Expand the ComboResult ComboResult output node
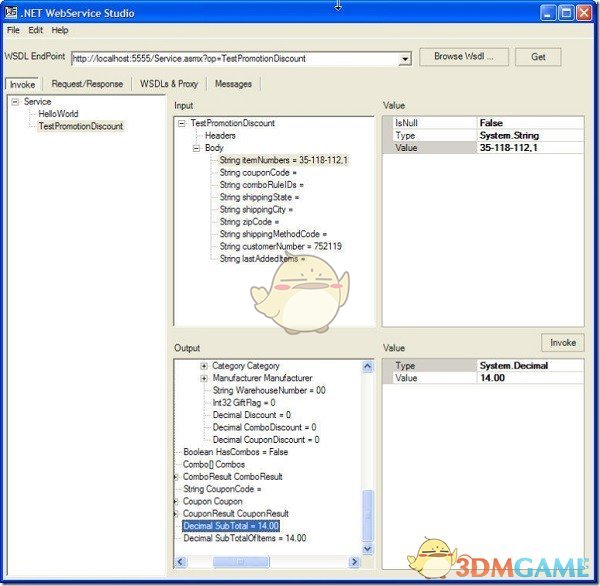 coord(176,477)
